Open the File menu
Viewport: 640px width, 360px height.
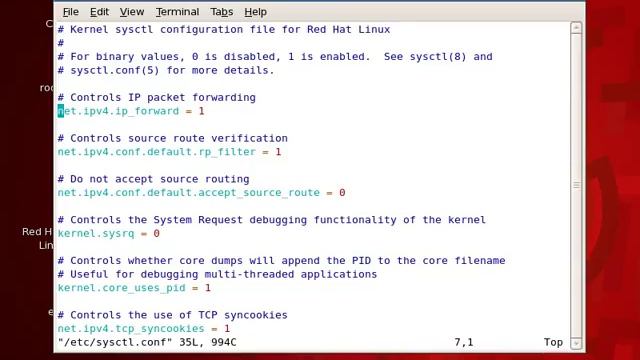point(71,12)
